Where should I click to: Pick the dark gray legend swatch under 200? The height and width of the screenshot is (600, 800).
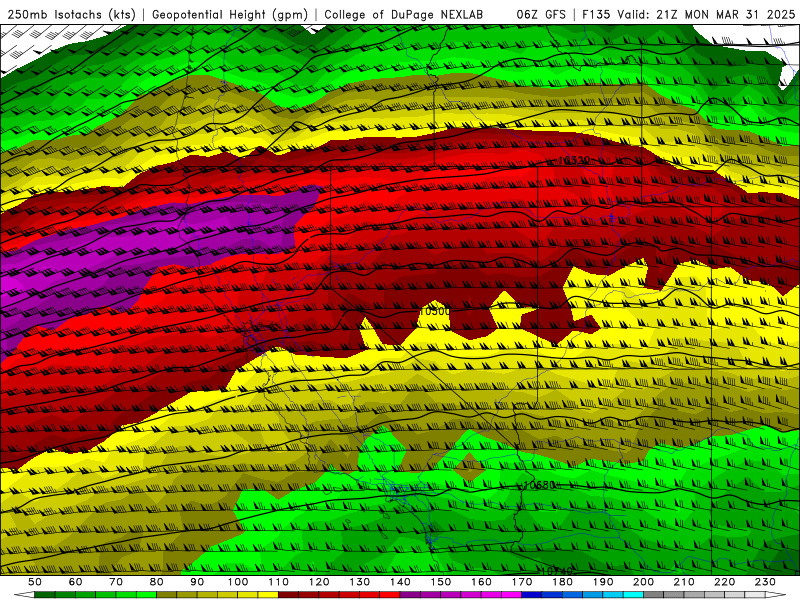pyautogui.click(x=654, y=595)
